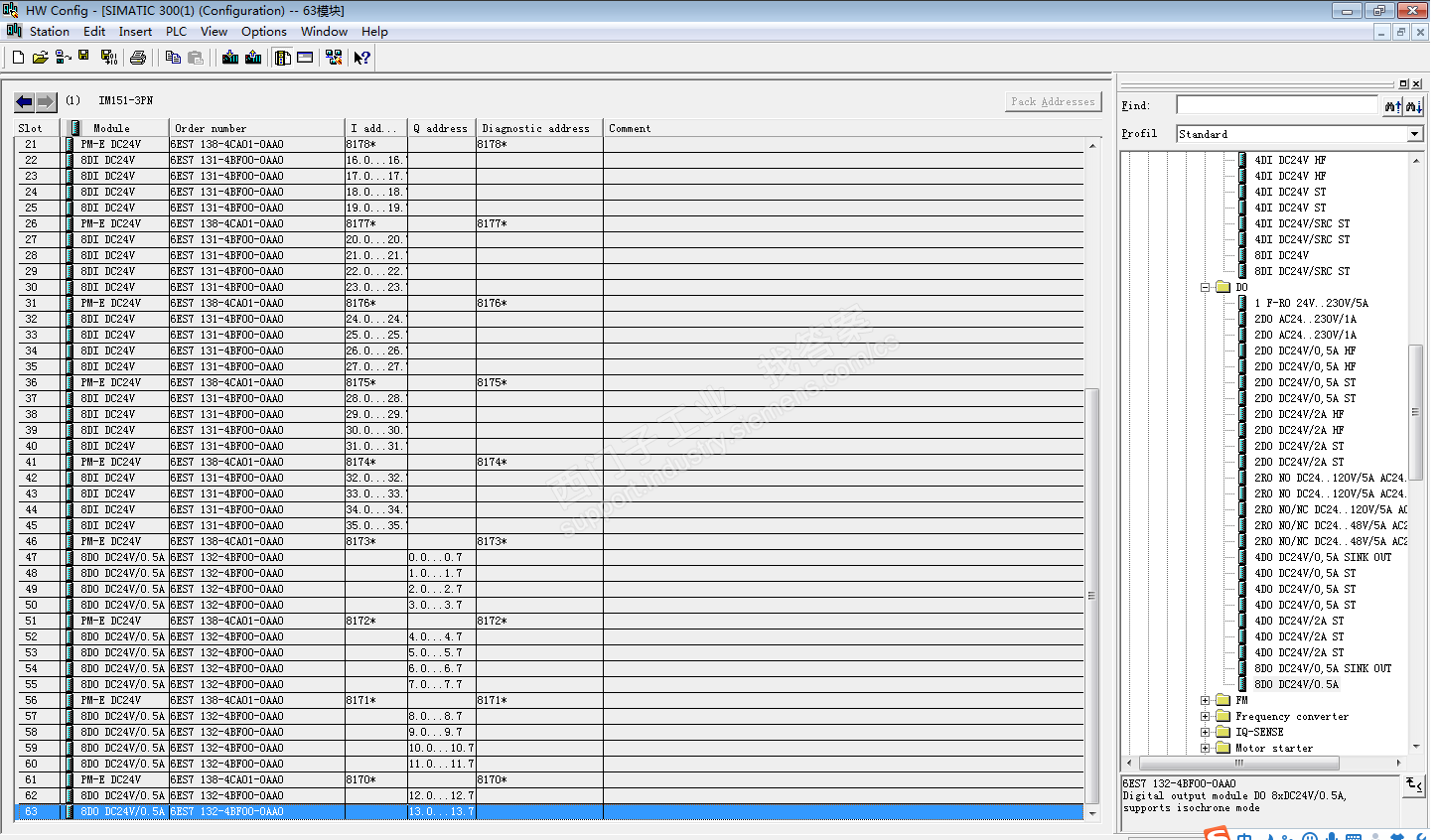Click the catalog tree scroll up arrow
The width and height of the screenshot is (1438, 840).
point(1415,159)
